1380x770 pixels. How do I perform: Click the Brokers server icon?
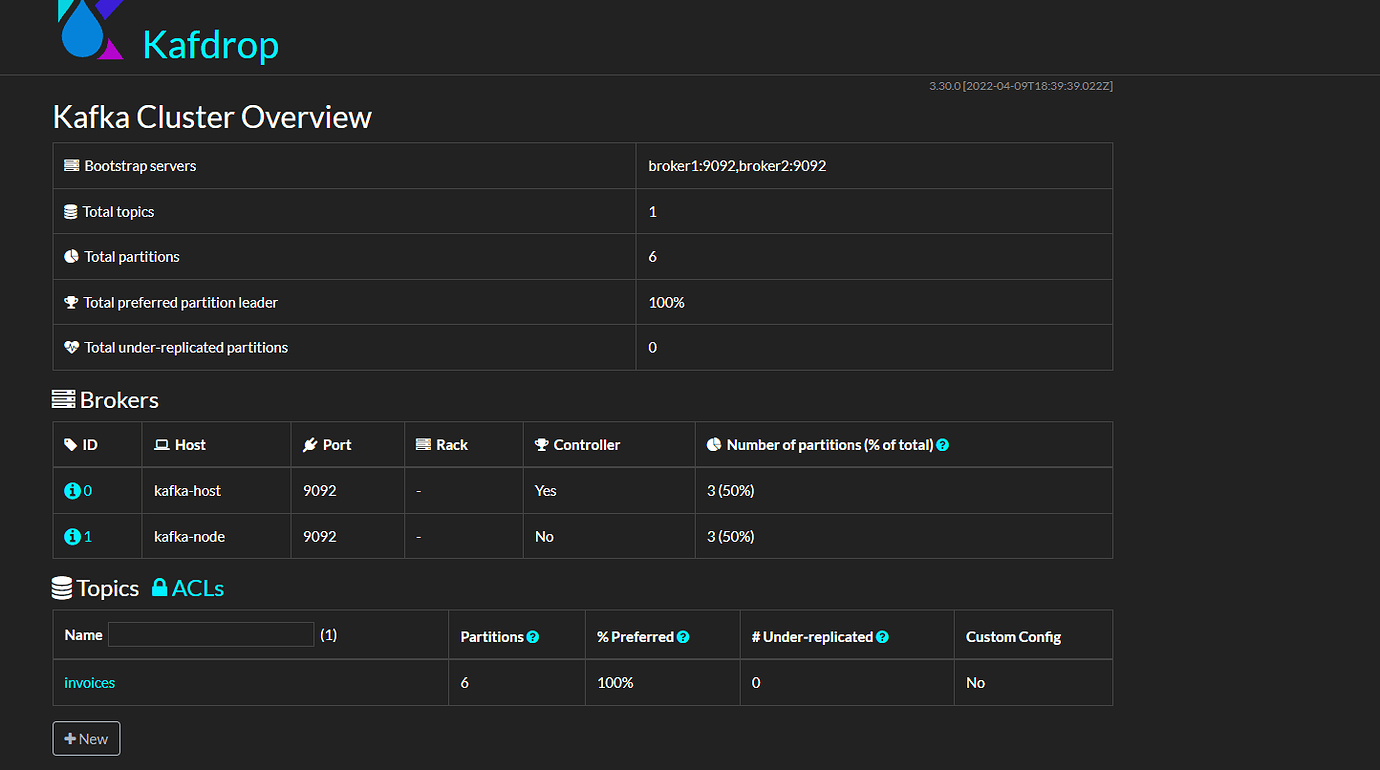pyautogui.click(x=64, y=400)
